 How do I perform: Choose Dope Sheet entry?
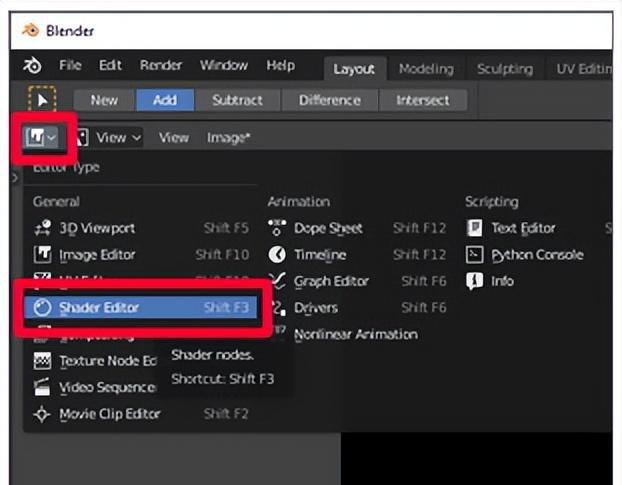357,228
